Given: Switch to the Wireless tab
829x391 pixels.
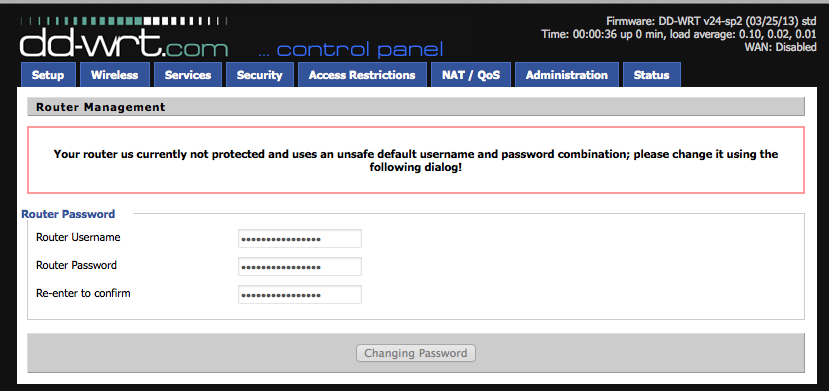Looking at the screenshot, I should [x=114, y=75].
